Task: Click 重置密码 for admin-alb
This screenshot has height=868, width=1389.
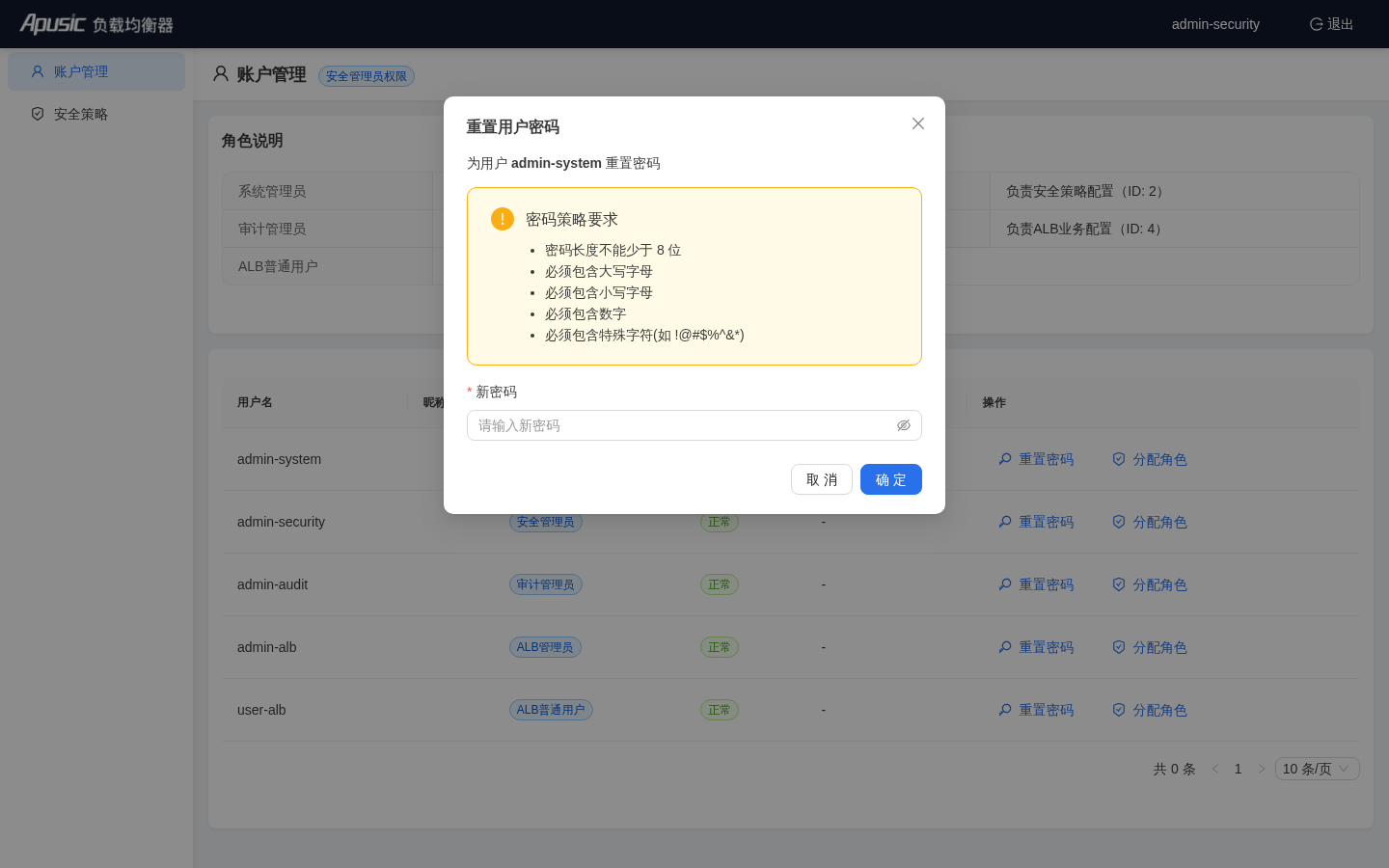Action: [1036, 647]
